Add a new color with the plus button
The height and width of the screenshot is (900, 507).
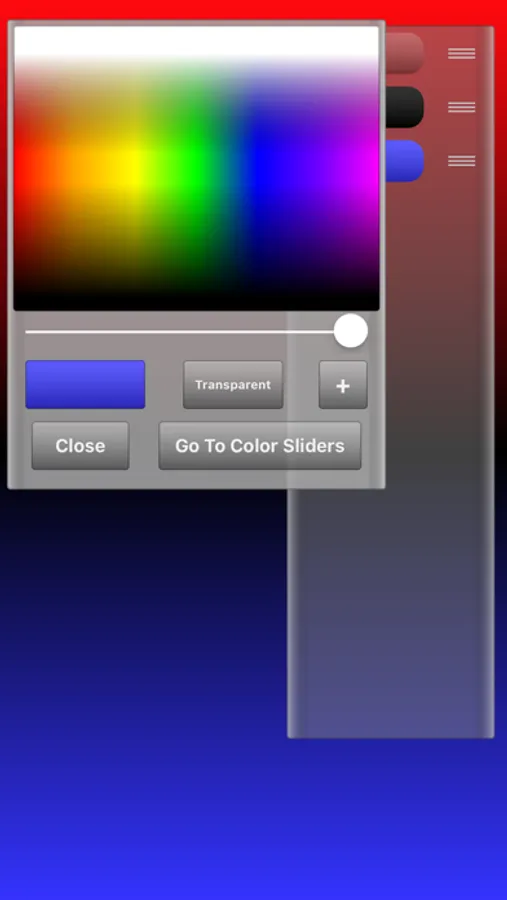[x=343, y=385]
